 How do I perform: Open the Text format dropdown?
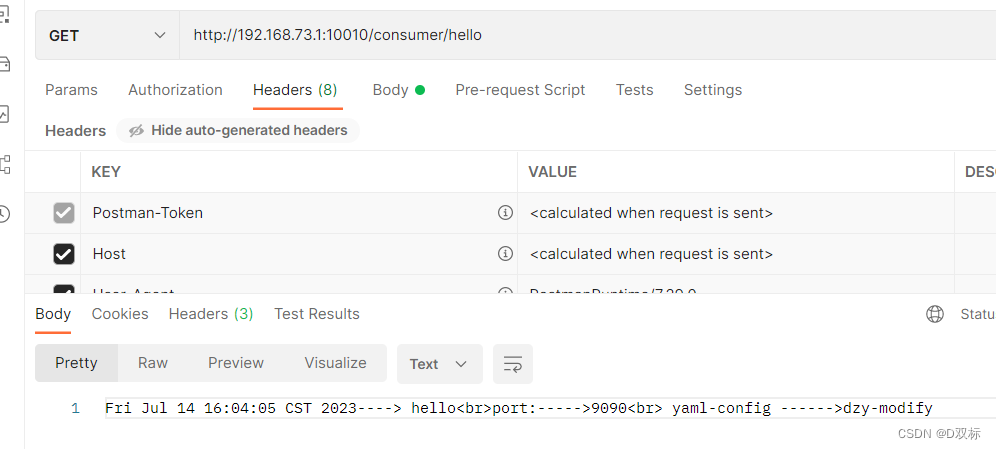pos(440,364)
